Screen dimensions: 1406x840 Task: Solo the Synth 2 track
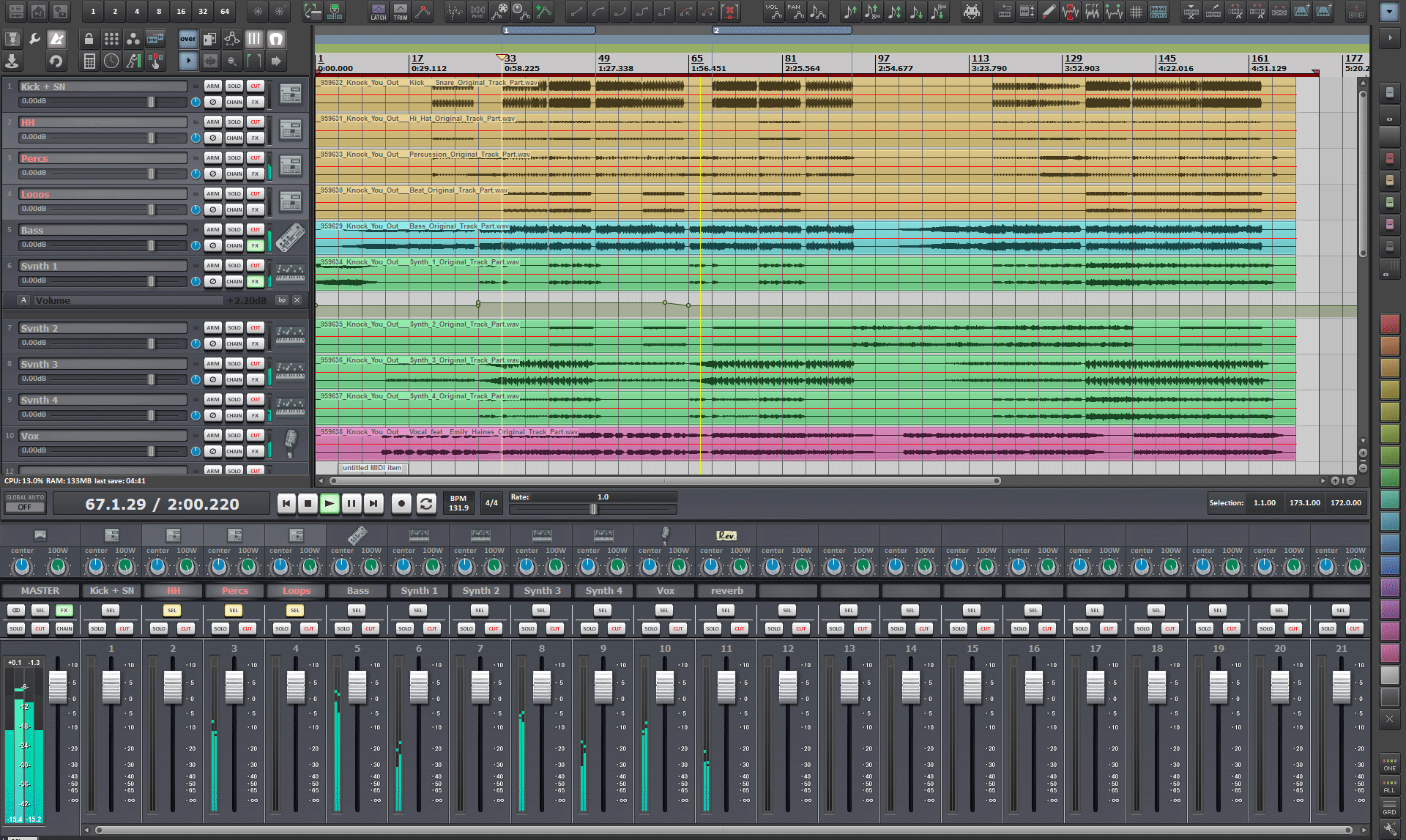click(234, 327)
